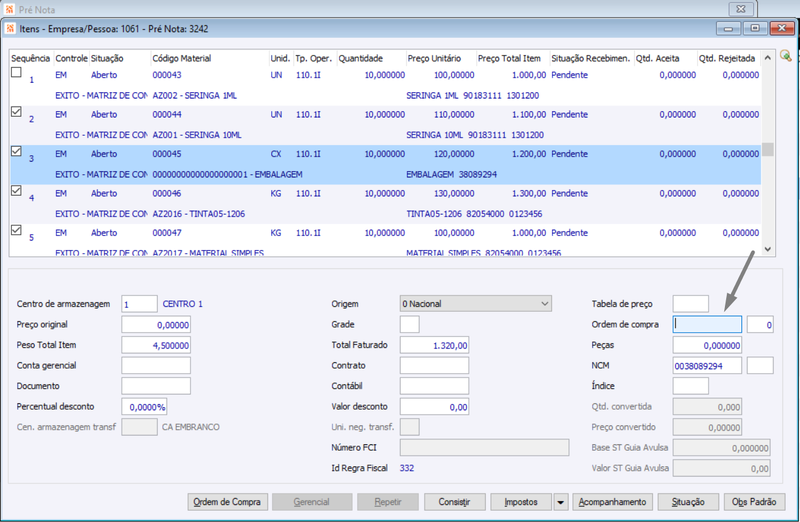This screenshot has height=522, width=800.
Task: Click the Situação button
Action: pos(688,502)
